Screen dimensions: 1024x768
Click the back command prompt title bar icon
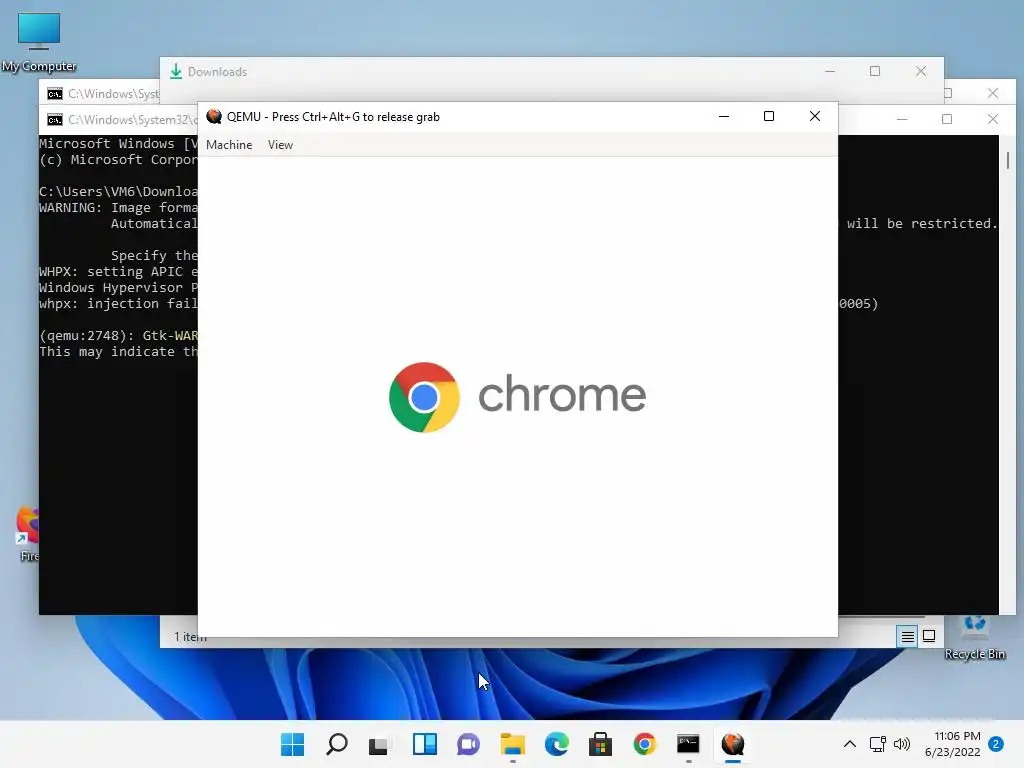click(x=55, y=94)
